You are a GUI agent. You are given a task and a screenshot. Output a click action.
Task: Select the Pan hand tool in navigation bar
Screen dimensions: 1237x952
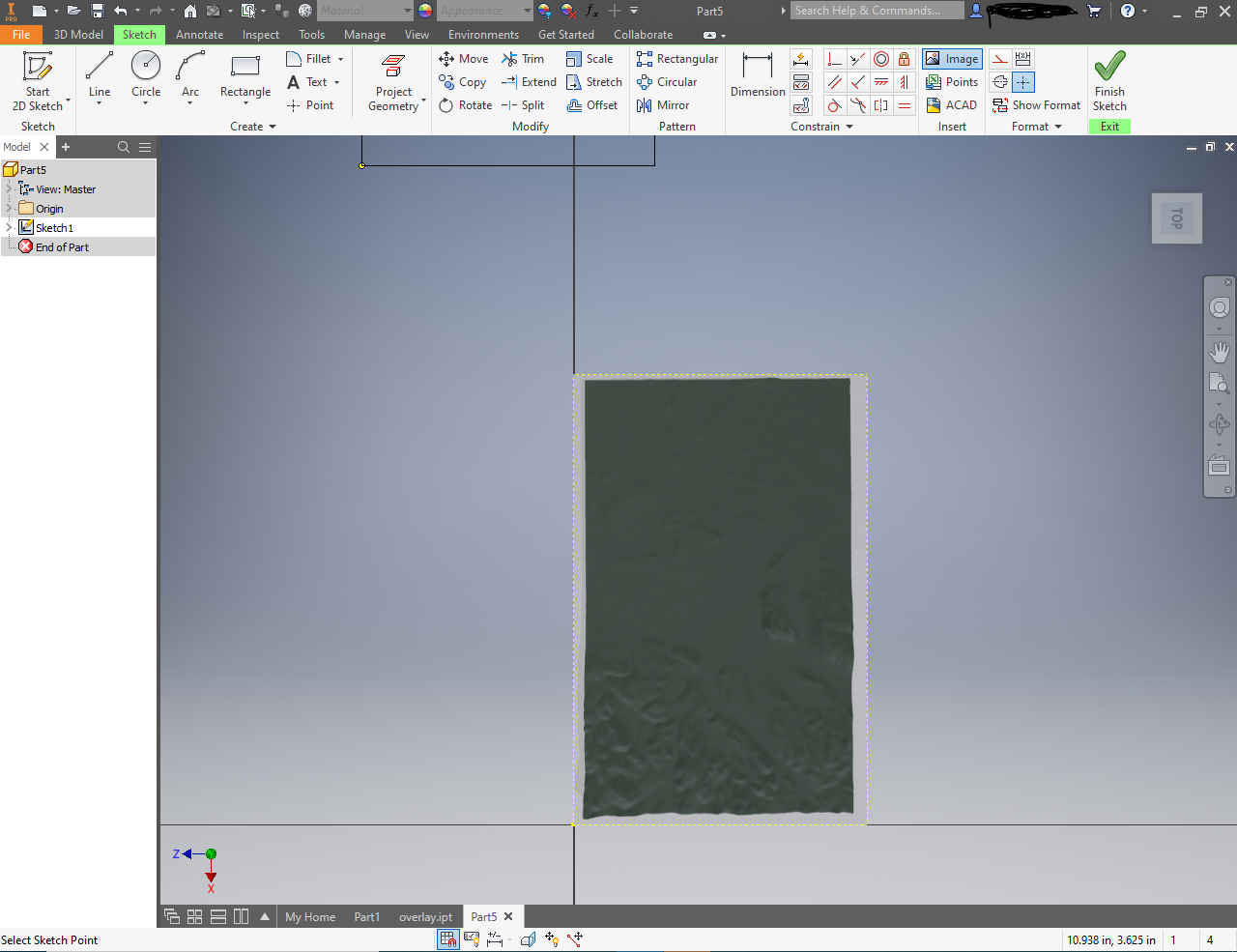click(x=1220, y=352)
